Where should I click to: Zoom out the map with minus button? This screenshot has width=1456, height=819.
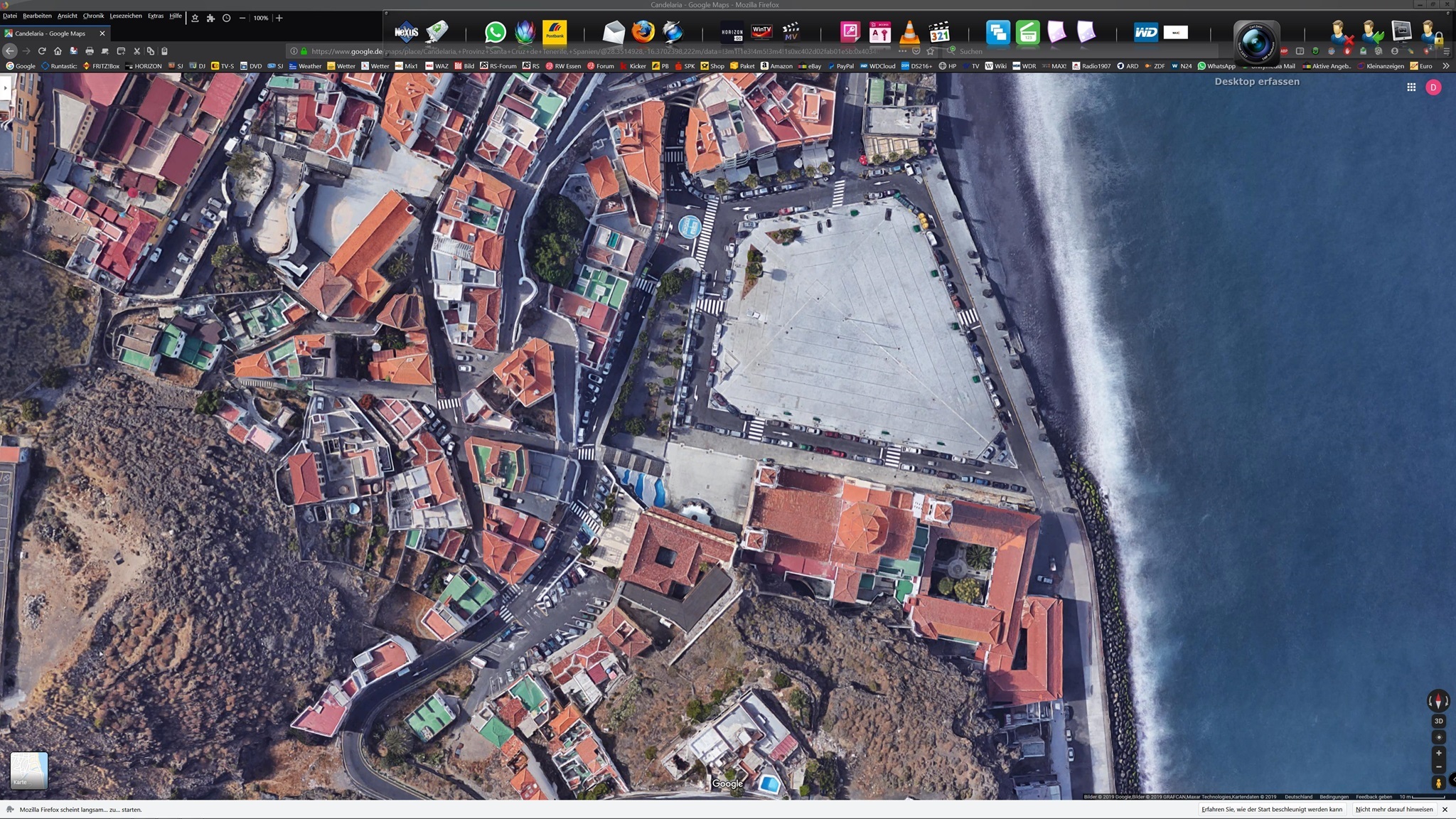point(1438,767)
